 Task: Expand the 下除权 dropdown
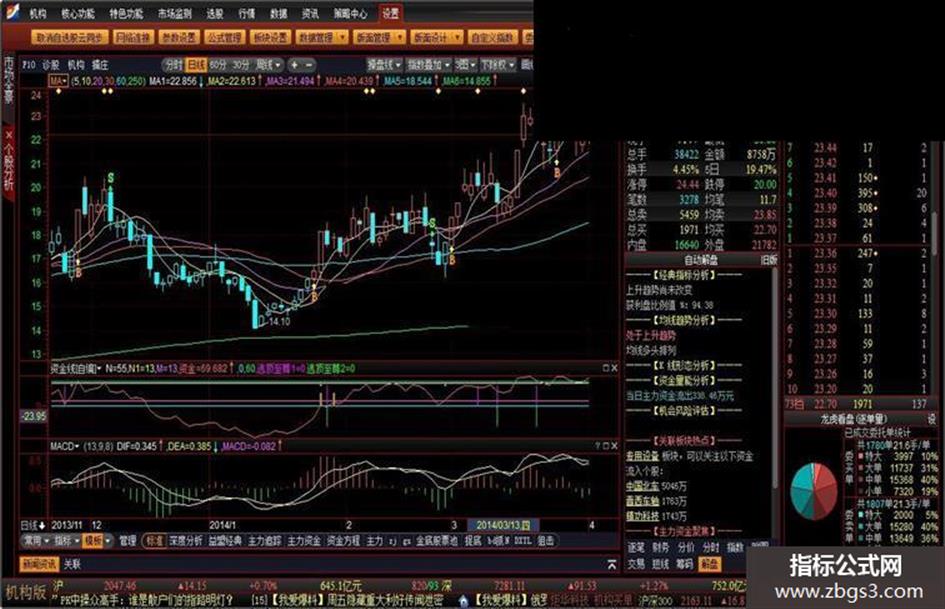pyautogui.click(x=497, y=65)
